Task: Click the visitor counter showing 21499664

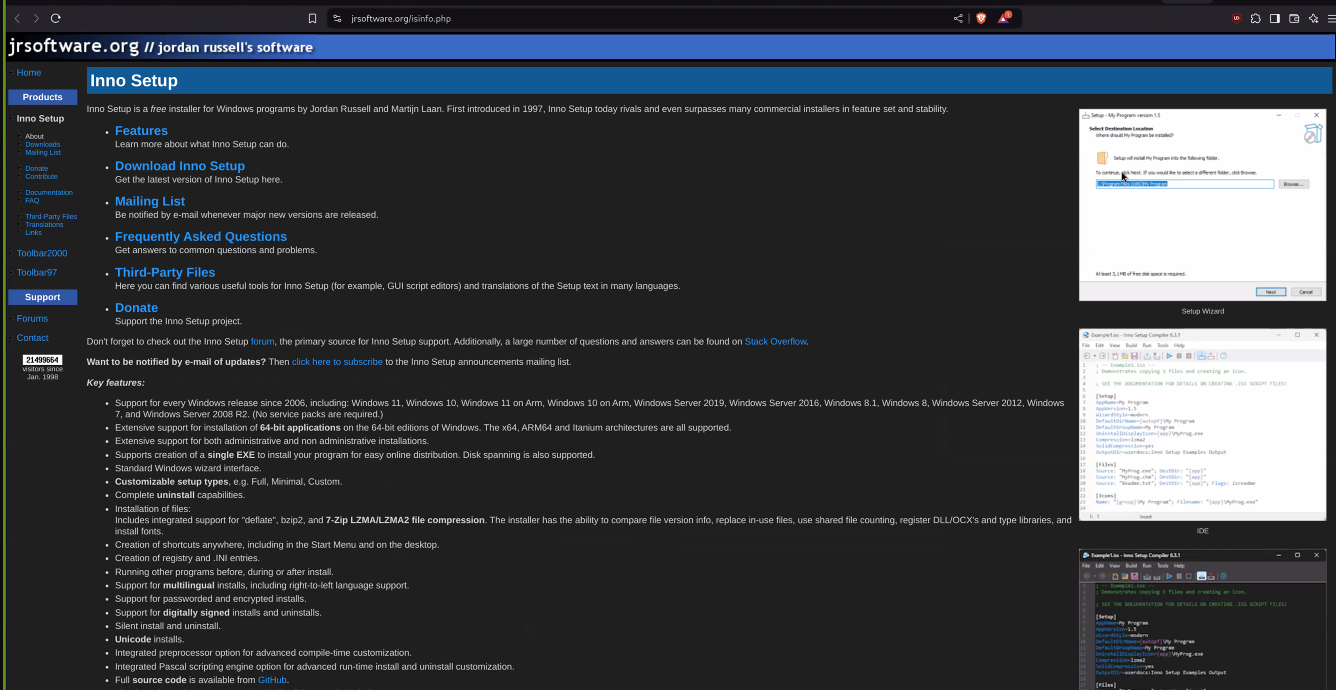Action: [x=42, y=360]
